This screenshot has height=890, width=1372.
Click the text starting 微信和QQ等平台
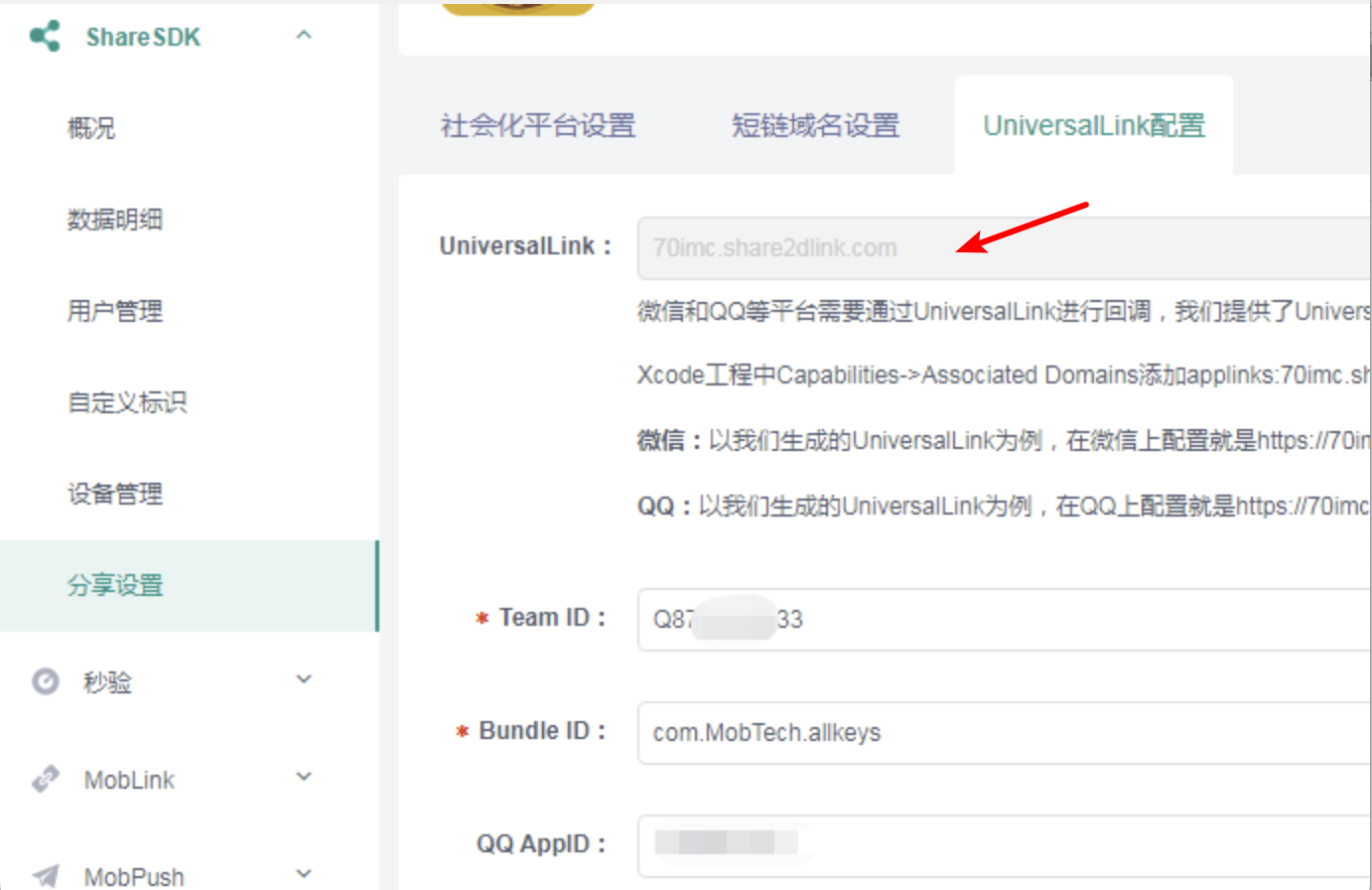tap(1004, 312)
